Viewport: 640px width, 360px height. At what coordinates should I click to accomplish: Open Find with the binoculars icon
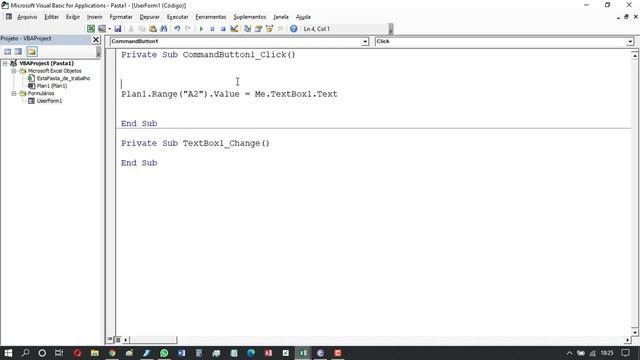pos(164,29)
